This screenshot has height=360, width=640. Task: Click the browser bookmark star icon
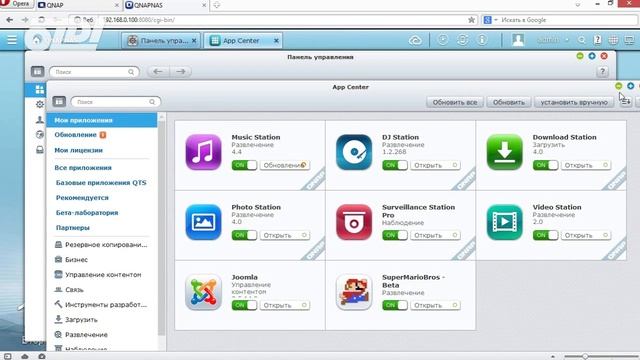471,20
